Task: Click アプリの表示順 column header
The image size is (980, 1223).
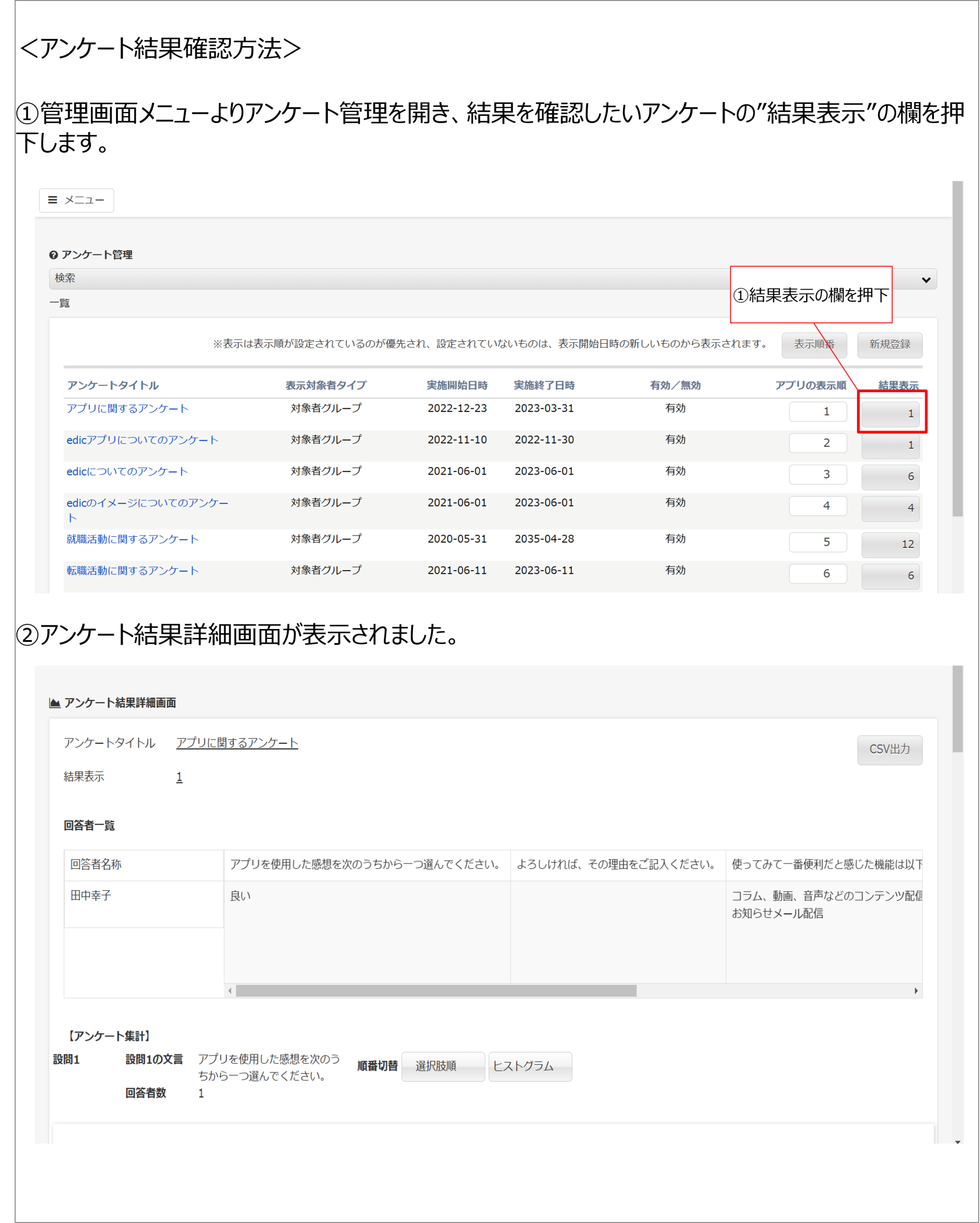Action: click(810, 385)
